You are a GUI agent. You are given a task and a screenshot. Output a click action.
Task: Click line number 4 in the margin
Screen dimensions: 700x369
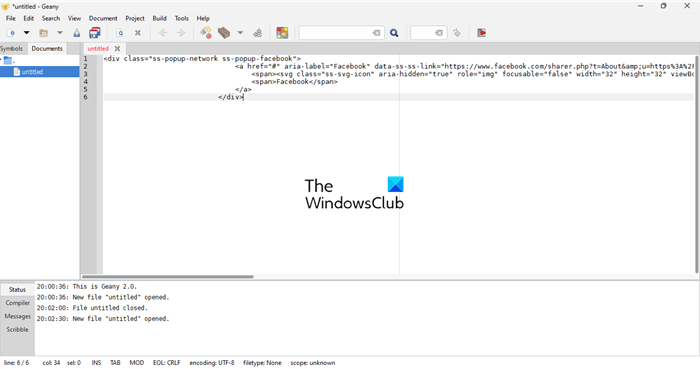point(85,82)
